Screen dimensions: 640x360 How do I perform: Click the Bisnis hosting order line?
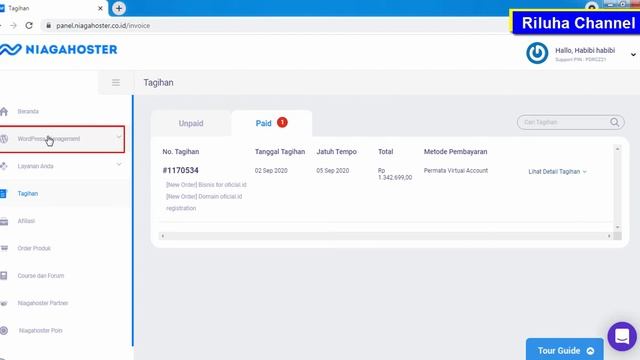pos(206,185)
